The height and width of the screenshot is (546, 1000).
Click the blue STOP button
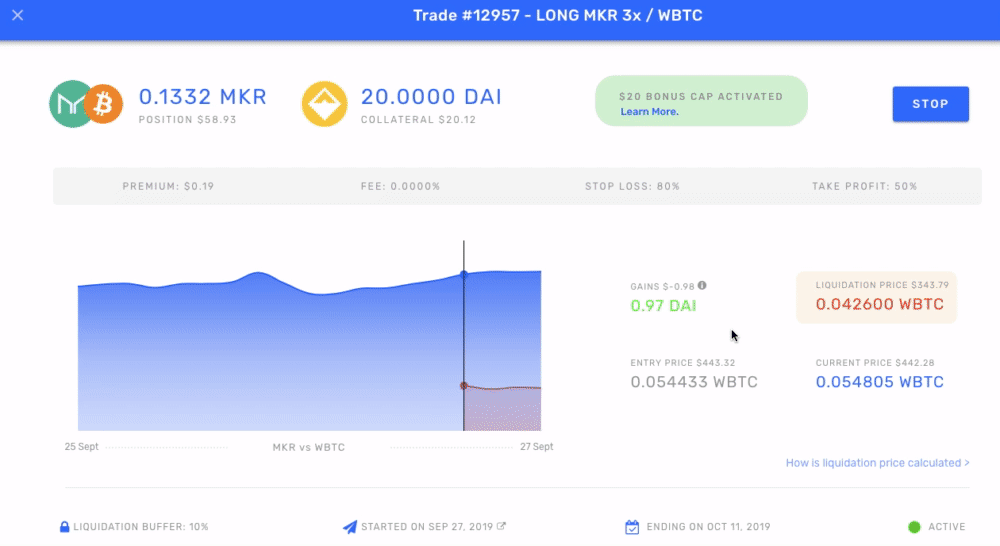point(930,104)
